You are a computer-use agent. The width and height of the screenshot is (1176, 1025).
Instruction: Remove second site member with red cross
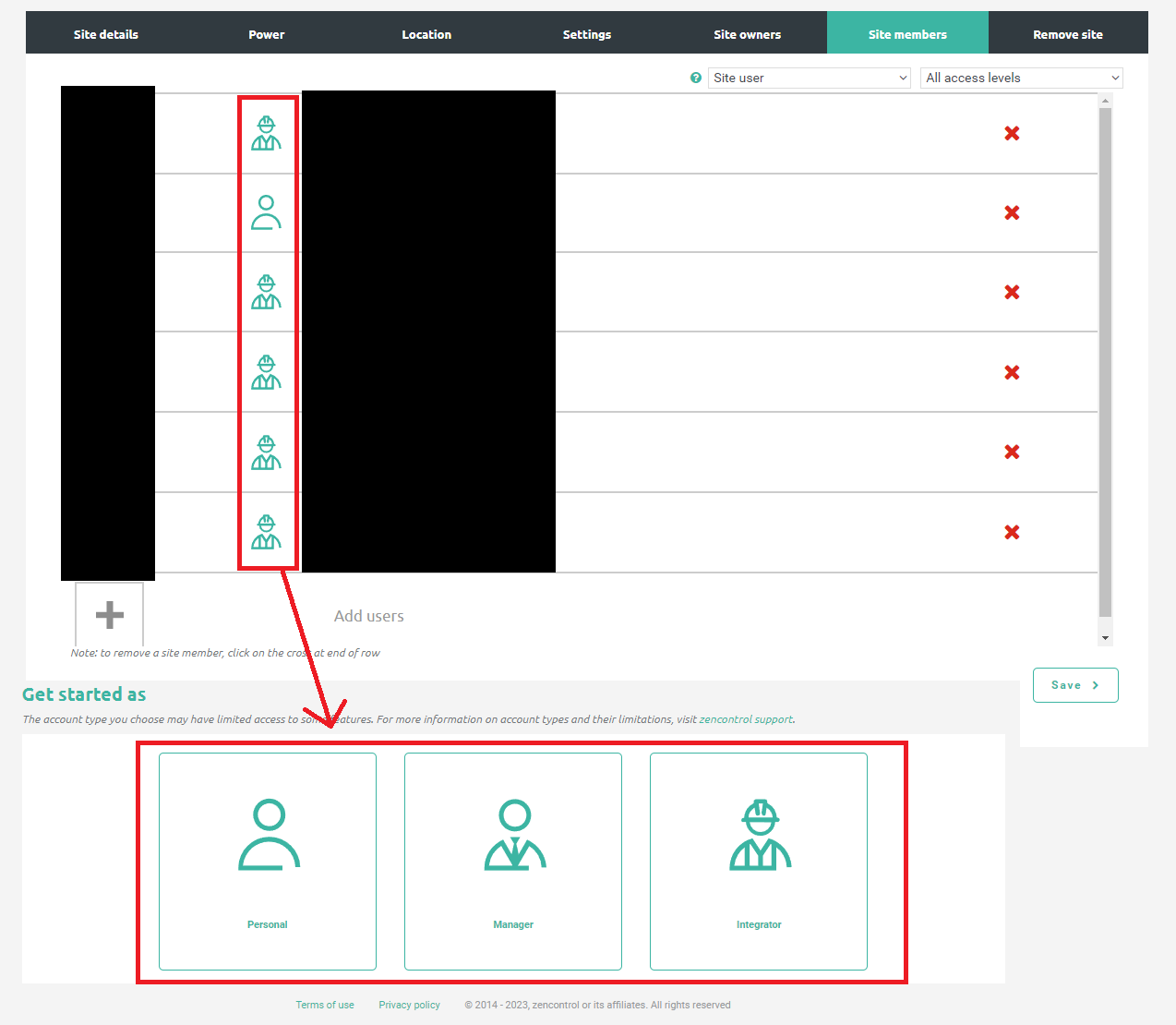[1012, 212]
